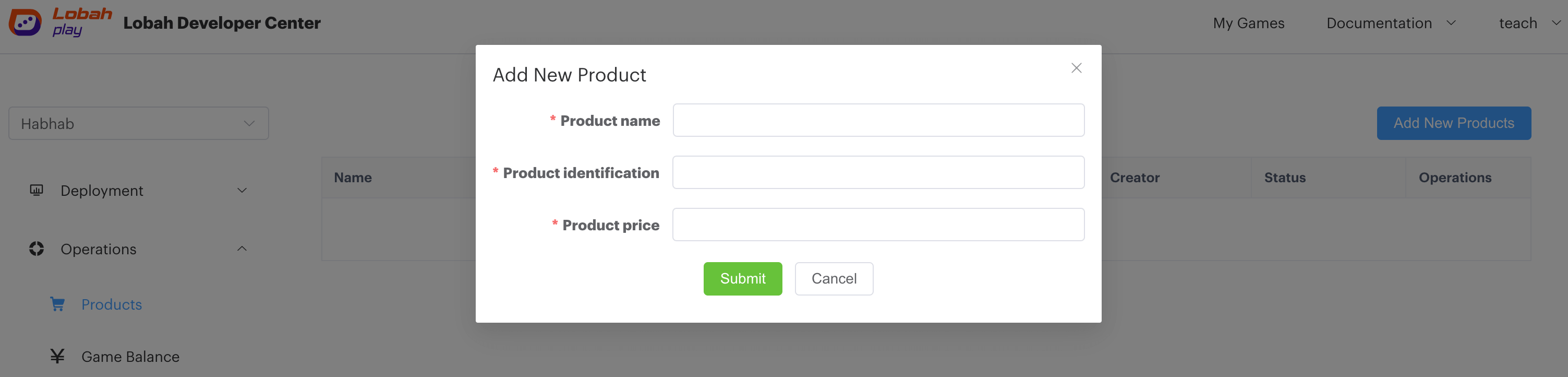This screenshot has width=1568, height=377.
Task: Click the Game Balance yen icon
Action: (x=57, y=356)
